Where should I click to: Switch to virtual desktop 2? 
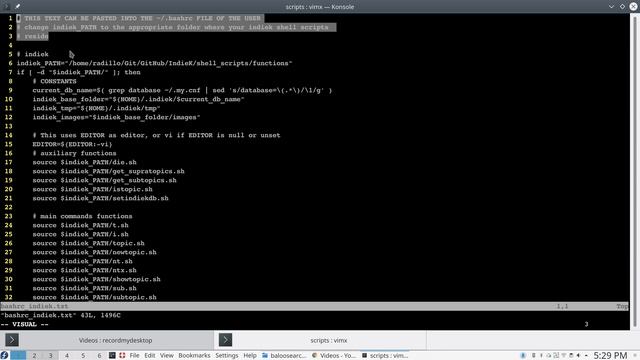tap(34, 356)
